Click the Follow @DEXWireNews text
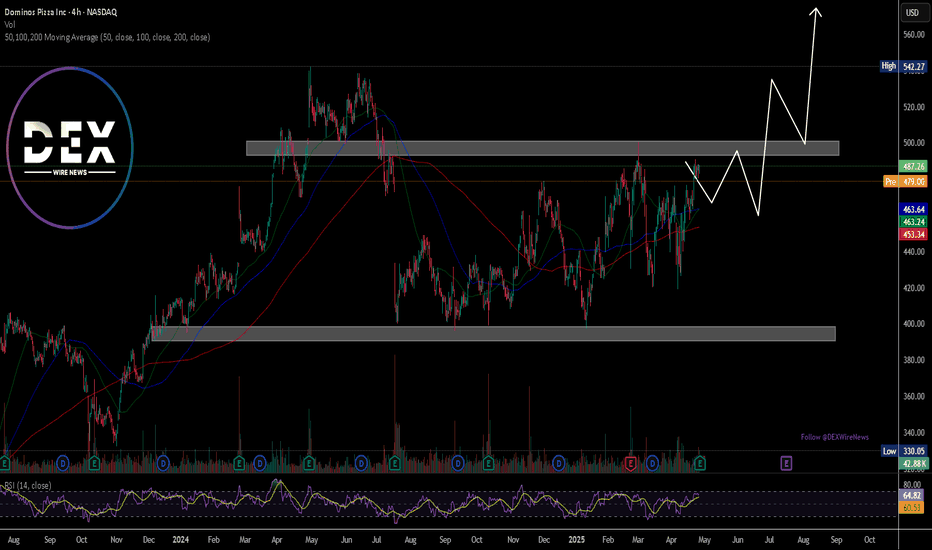The height and width of the screenshot is (550, 932). 835,437
